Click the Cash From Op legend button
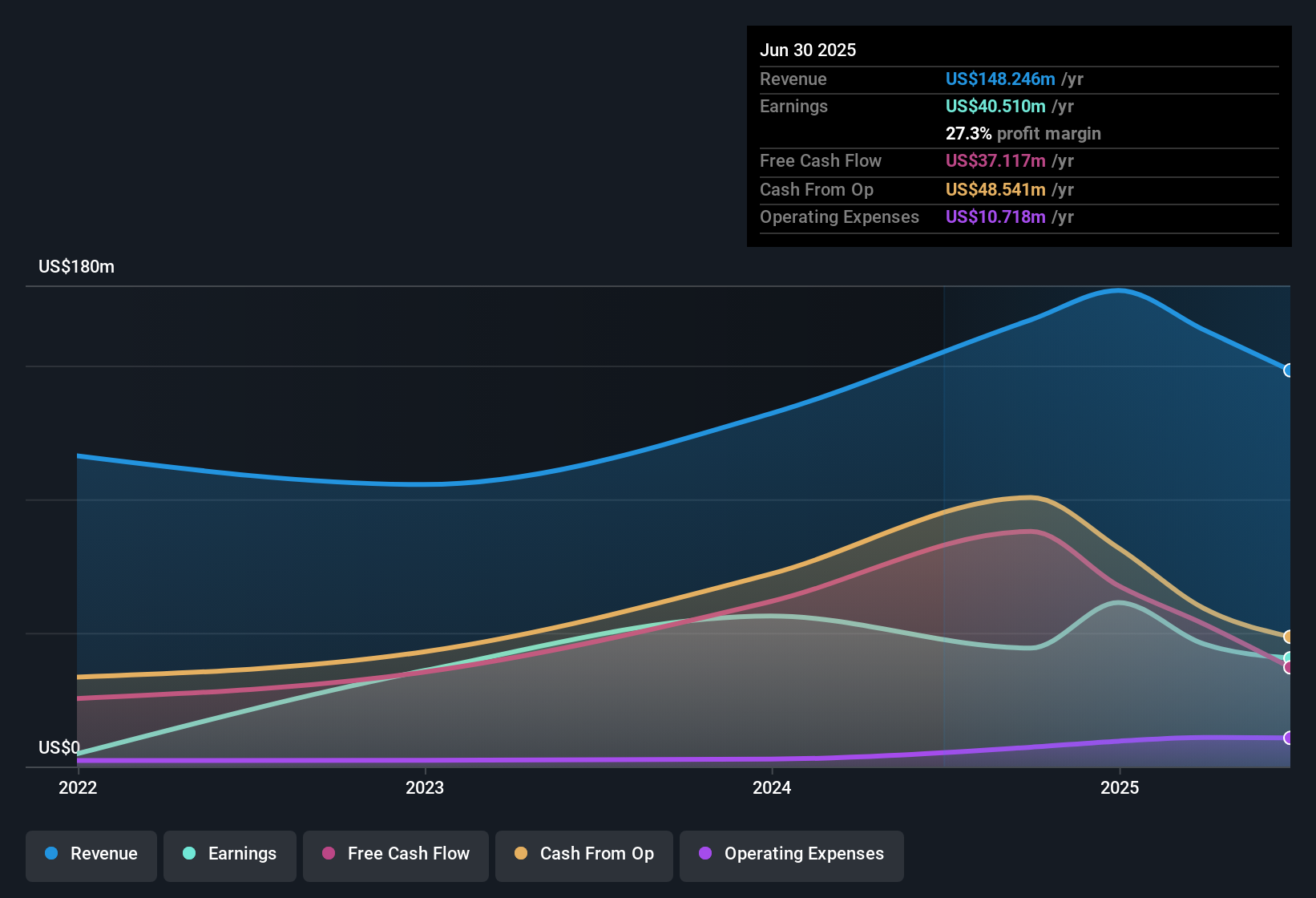Screen dimensions: 1316x898 (583, 855)
